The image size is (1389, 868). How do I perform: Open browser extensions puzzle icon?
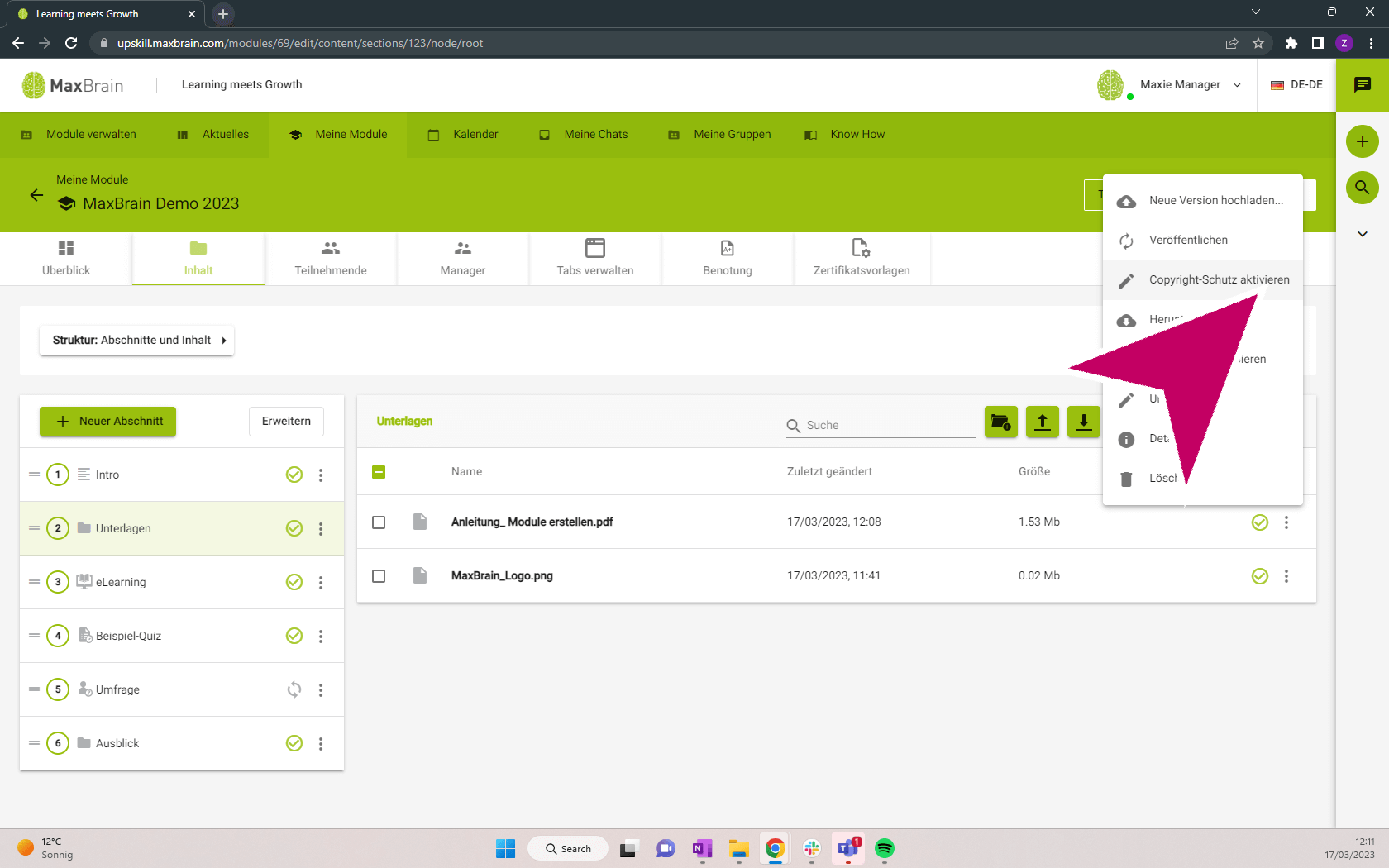click(x=1291, y=43)
